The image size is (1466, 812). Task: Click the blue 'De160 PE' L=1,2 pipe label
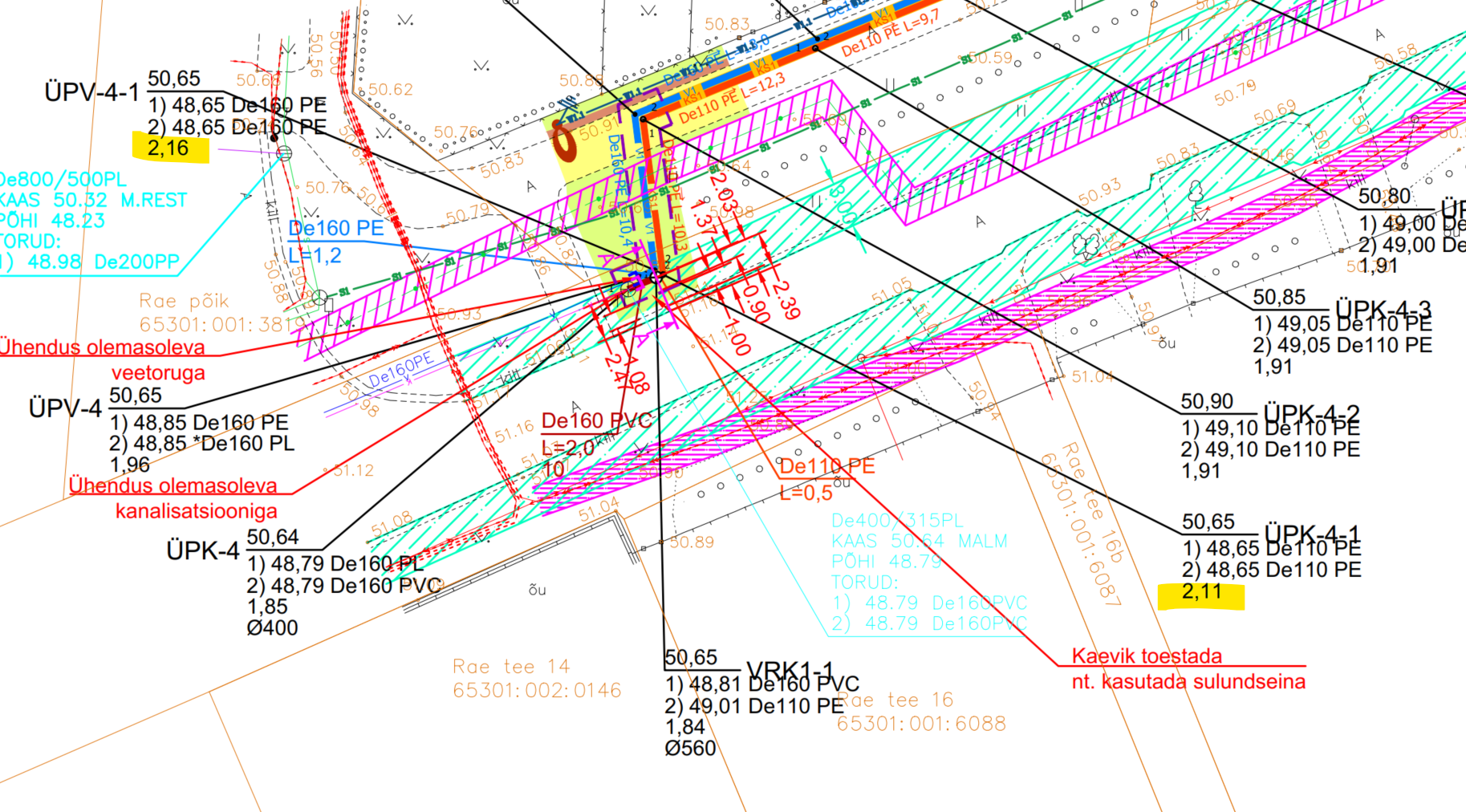pos(335,229)
